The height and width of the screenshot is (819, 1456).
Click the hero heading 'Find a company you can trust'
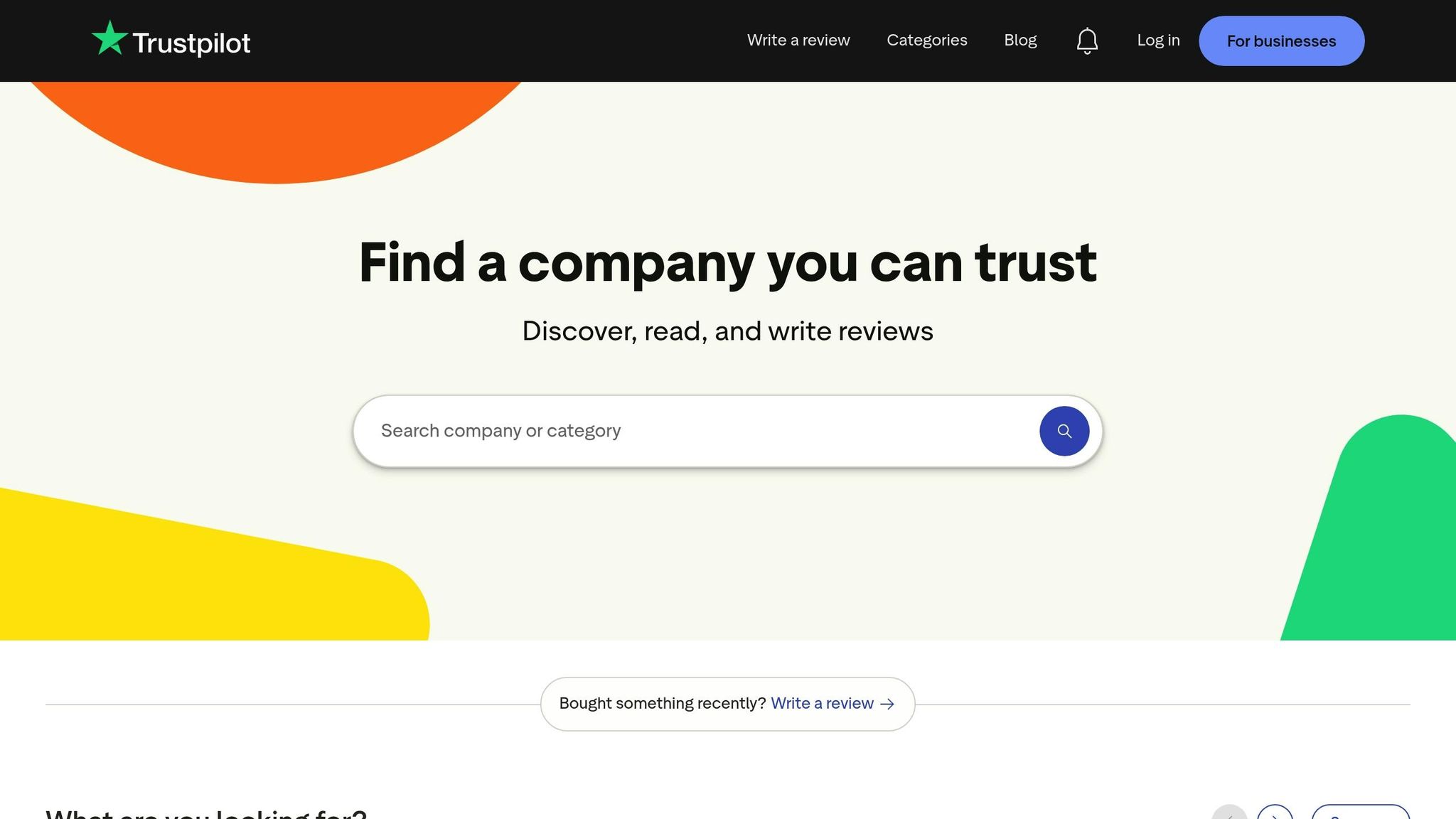point(728,263)
